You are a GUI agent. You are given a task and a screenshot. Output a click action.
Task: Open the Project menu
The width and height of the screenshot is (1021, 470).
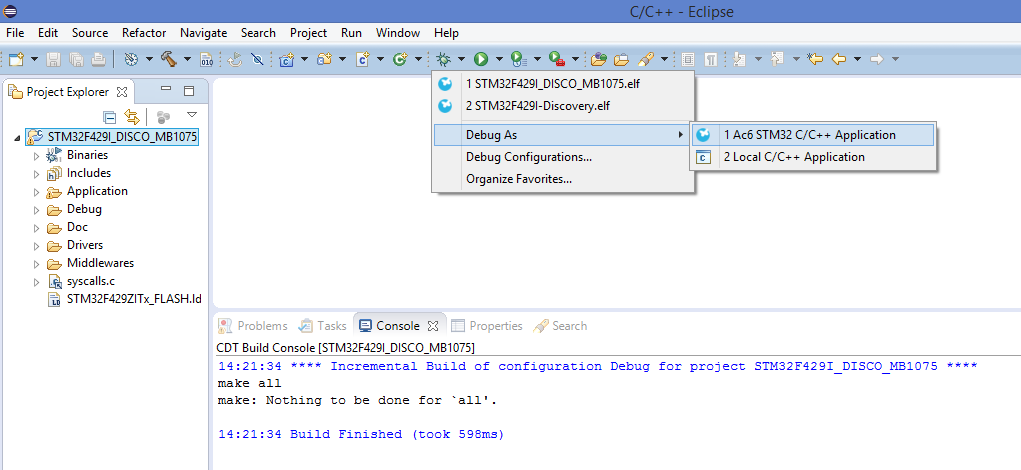coord(309,33)
